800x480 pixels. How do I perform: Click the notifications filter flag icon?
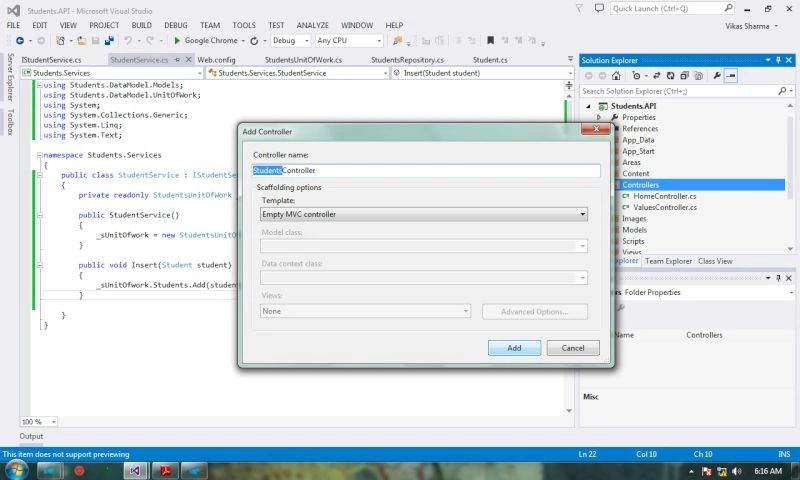point(579,8)
